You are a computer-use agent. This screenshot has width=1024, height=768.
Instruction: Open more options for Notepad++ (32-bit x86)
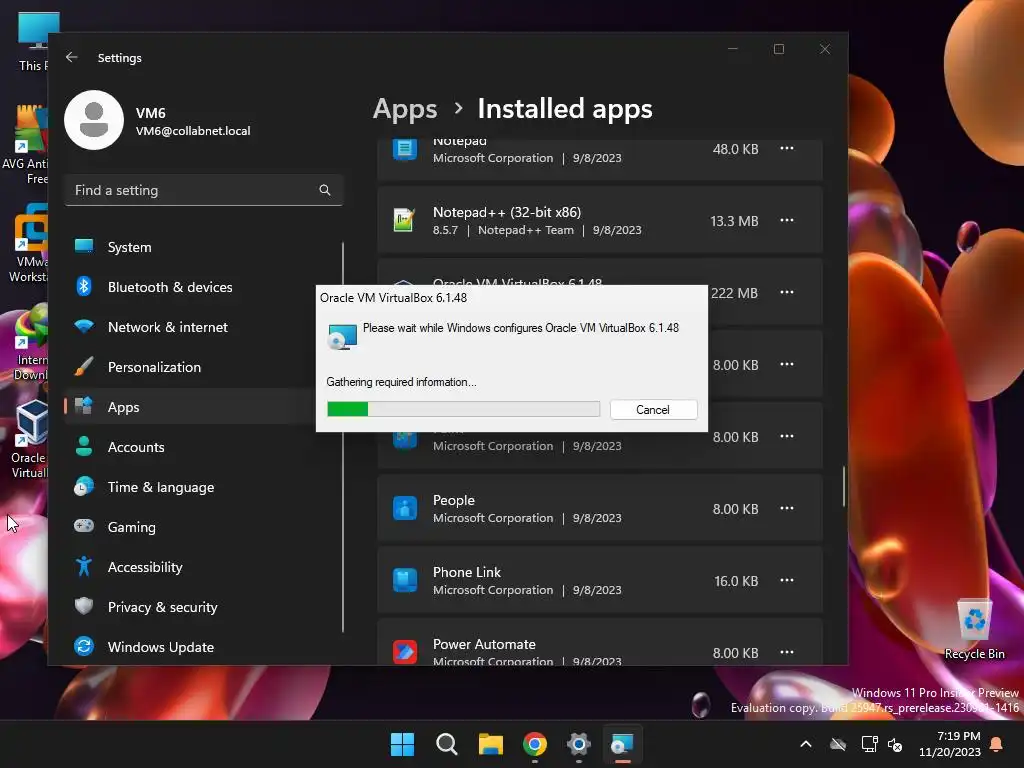point(787,221)
